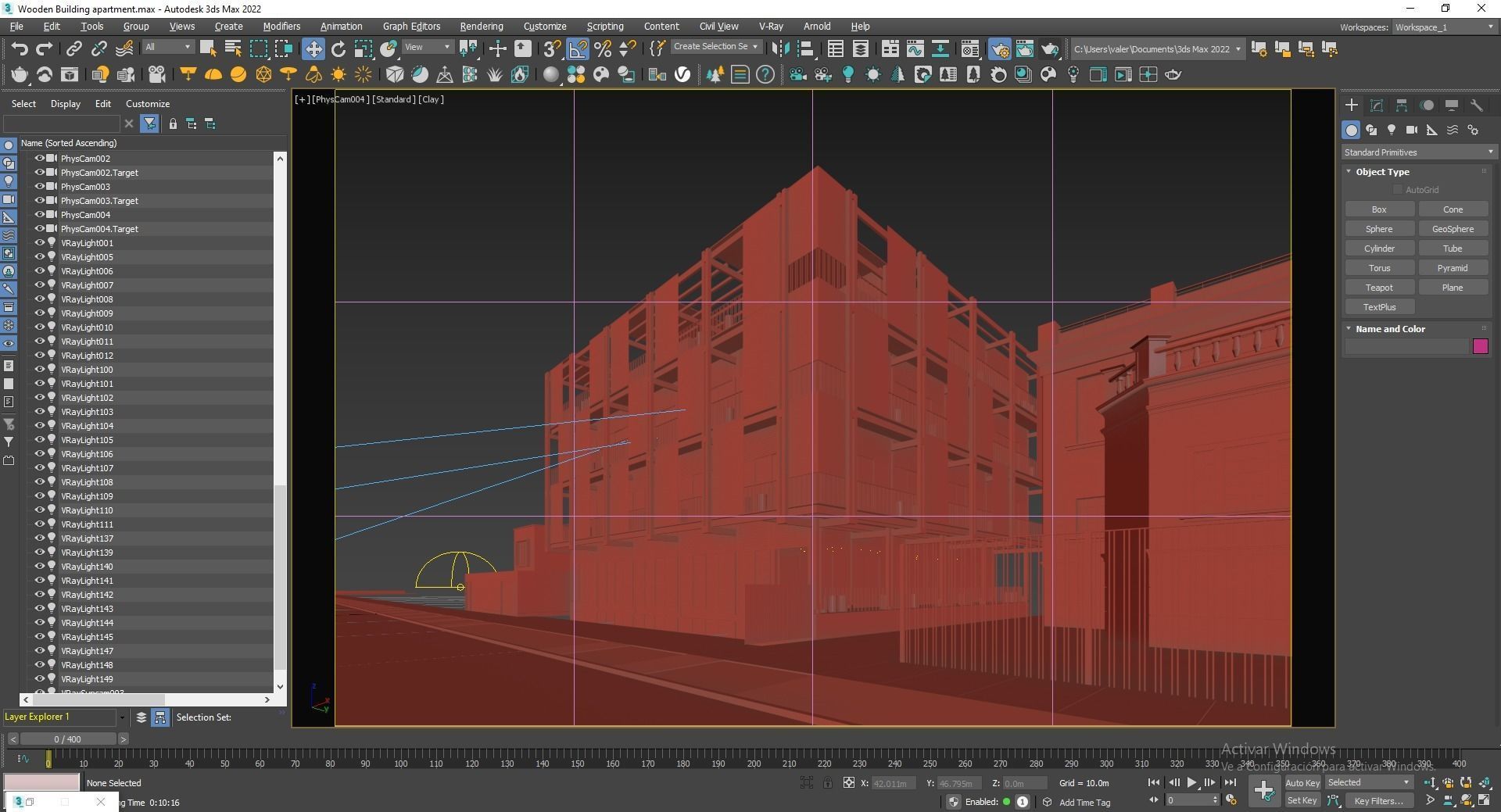Click the Undo arrow icon

(x=20, y=48)
